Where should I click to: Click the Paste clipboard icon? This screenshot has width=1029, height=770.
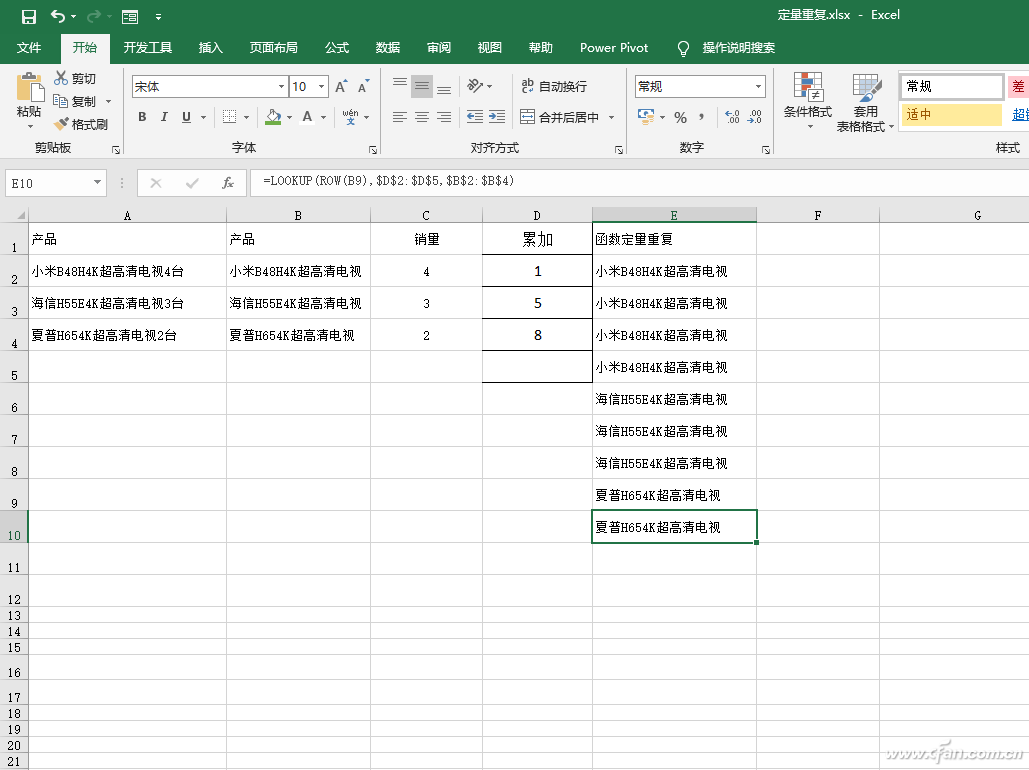[29, 87]
